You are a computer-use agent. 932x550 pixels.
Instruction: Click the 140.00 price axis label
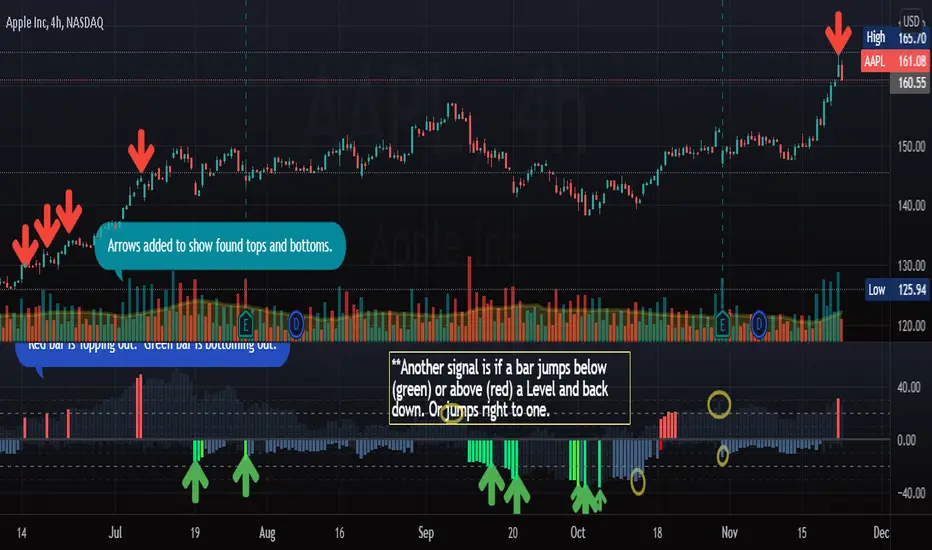(911, 206)
